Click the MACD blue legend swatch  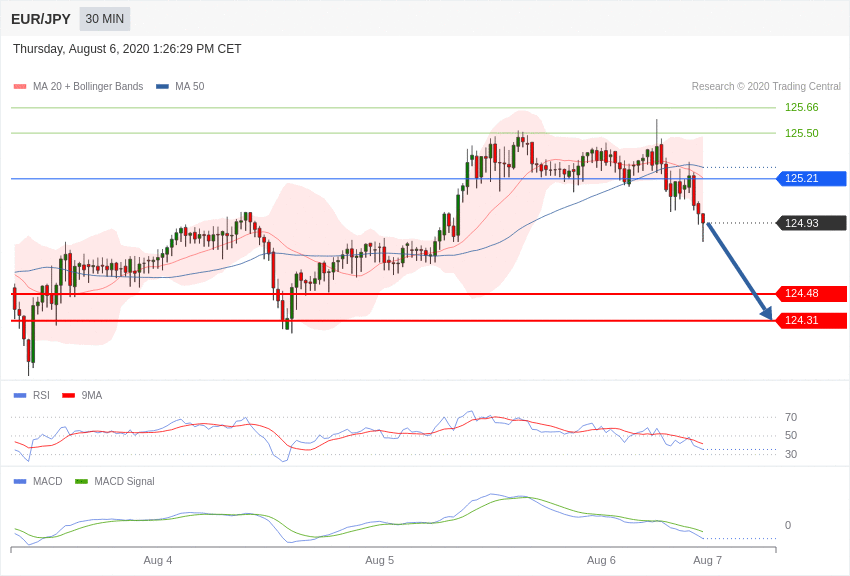pos(20,482)
